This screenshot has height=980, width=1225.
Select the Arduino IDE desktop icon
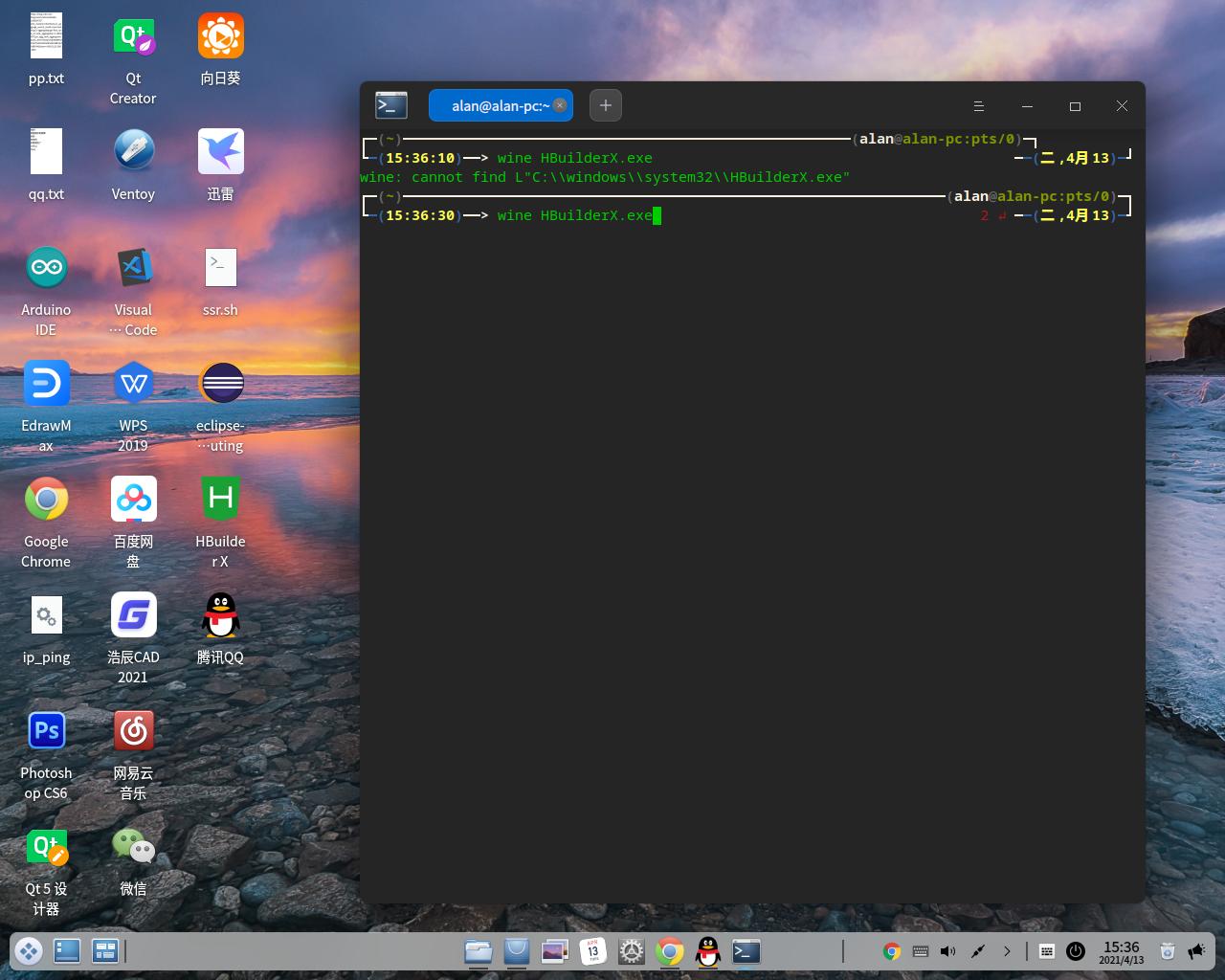(x=46, y=268)
